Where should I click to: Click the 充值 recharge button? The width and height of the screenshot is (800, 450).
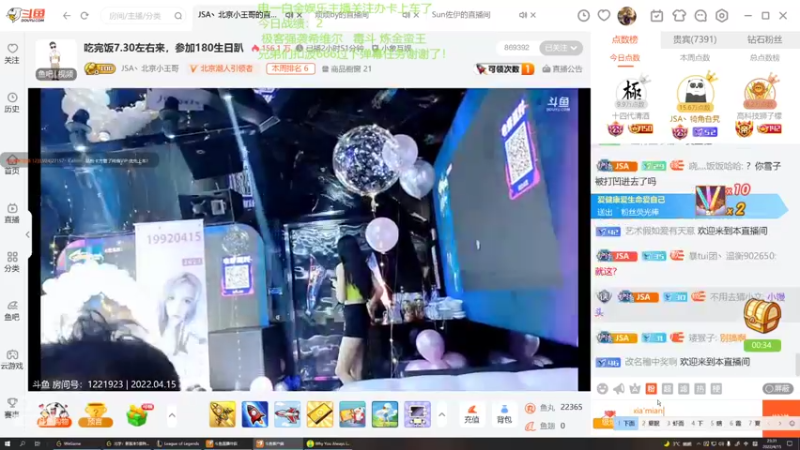(x=472, y=414)
